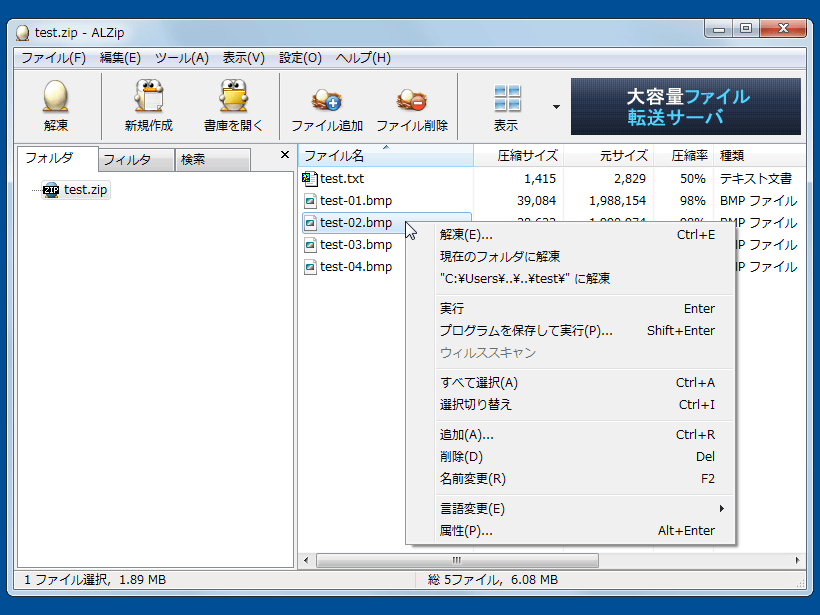This screenshot has height=615, width=820.
Task: Click the test-03.bmp file icon
Action: click(x=310, y=245)
